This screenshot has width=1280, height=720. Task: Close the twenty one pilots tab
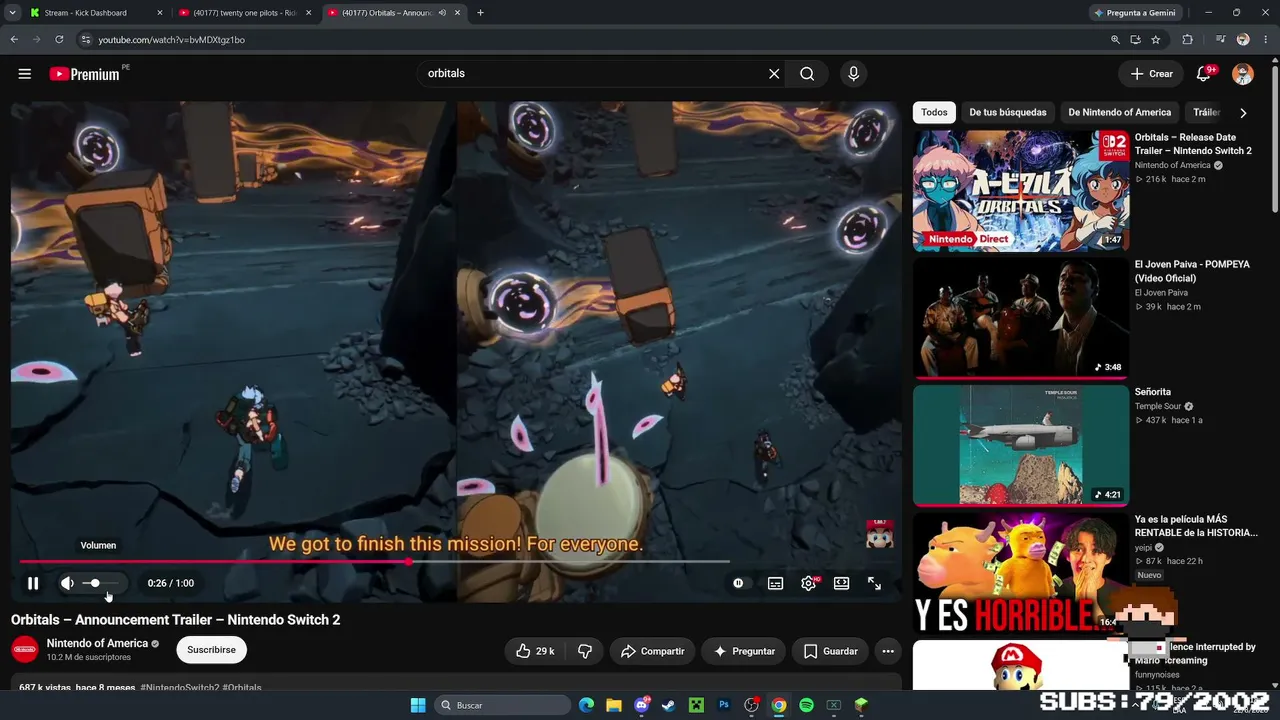pos(309,13)
